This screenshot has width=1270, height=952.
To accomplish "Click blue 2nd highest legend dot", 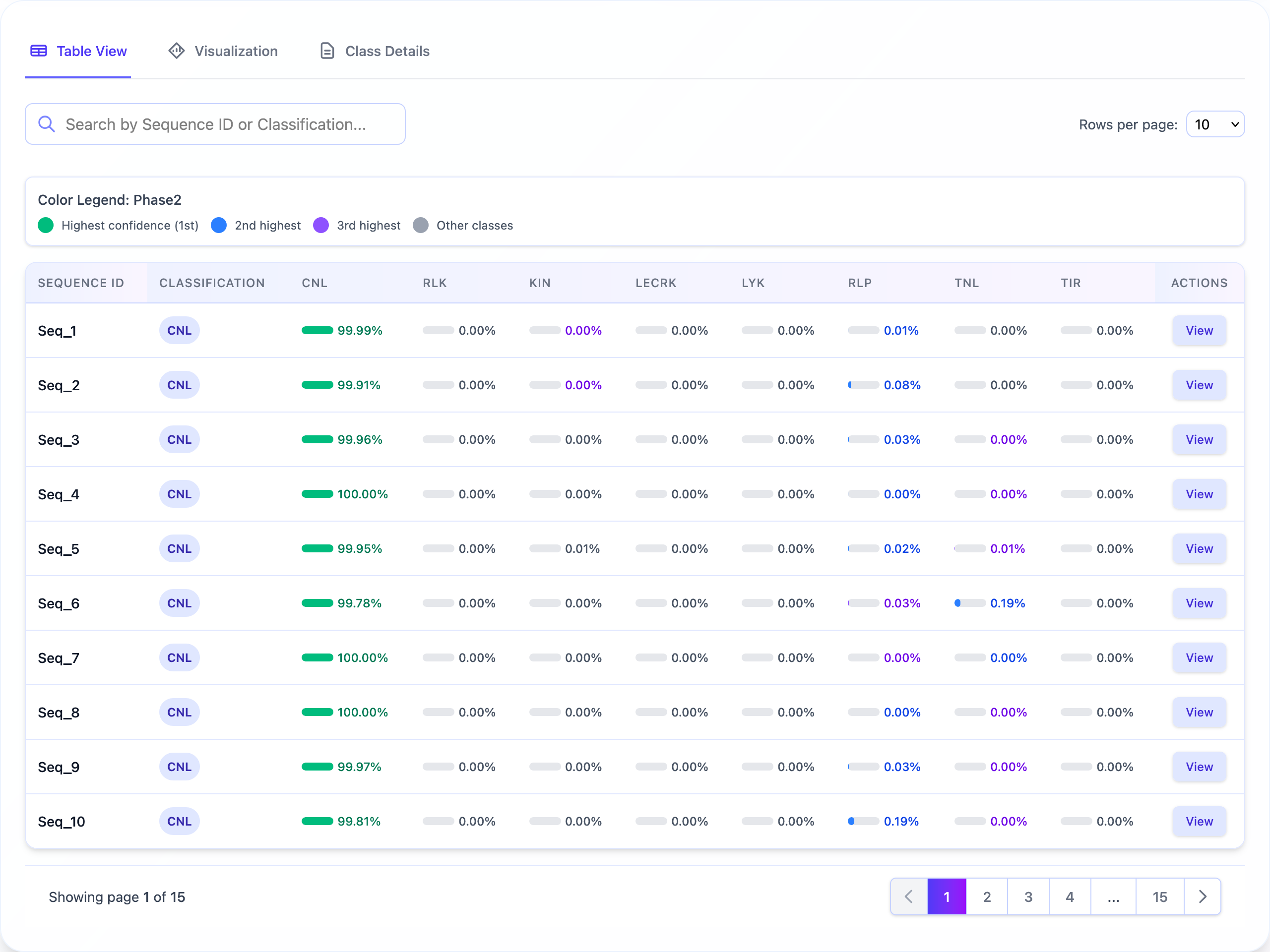I will click(219, 225).
